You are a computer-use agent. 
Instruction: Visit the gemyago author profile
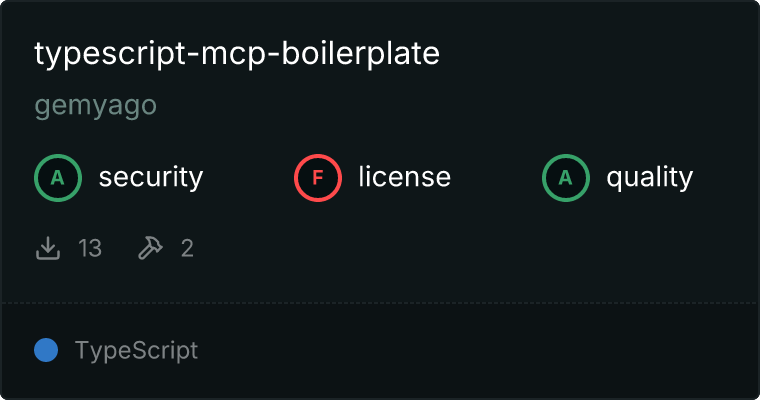click(95, 105)
